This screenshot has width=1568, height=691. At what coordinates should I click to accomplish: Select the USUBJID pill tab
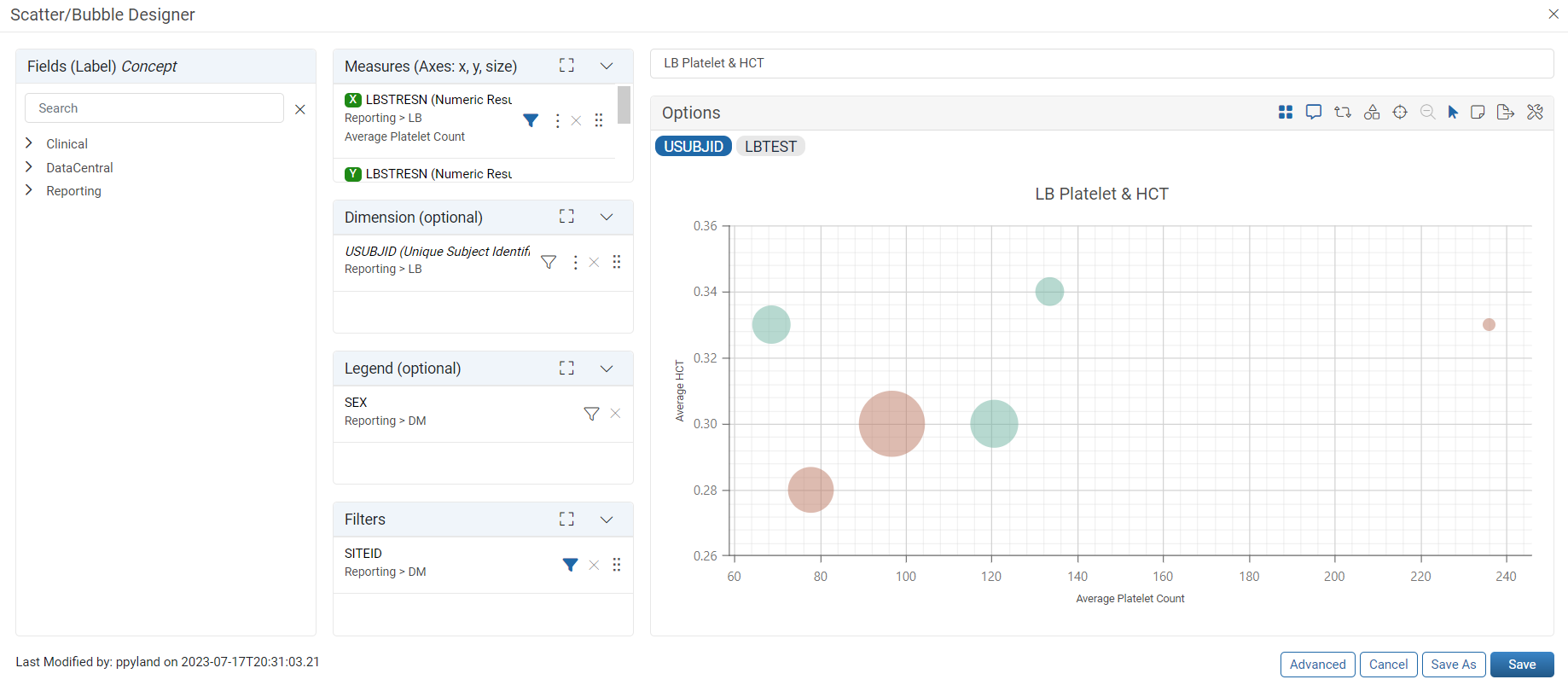694,147
